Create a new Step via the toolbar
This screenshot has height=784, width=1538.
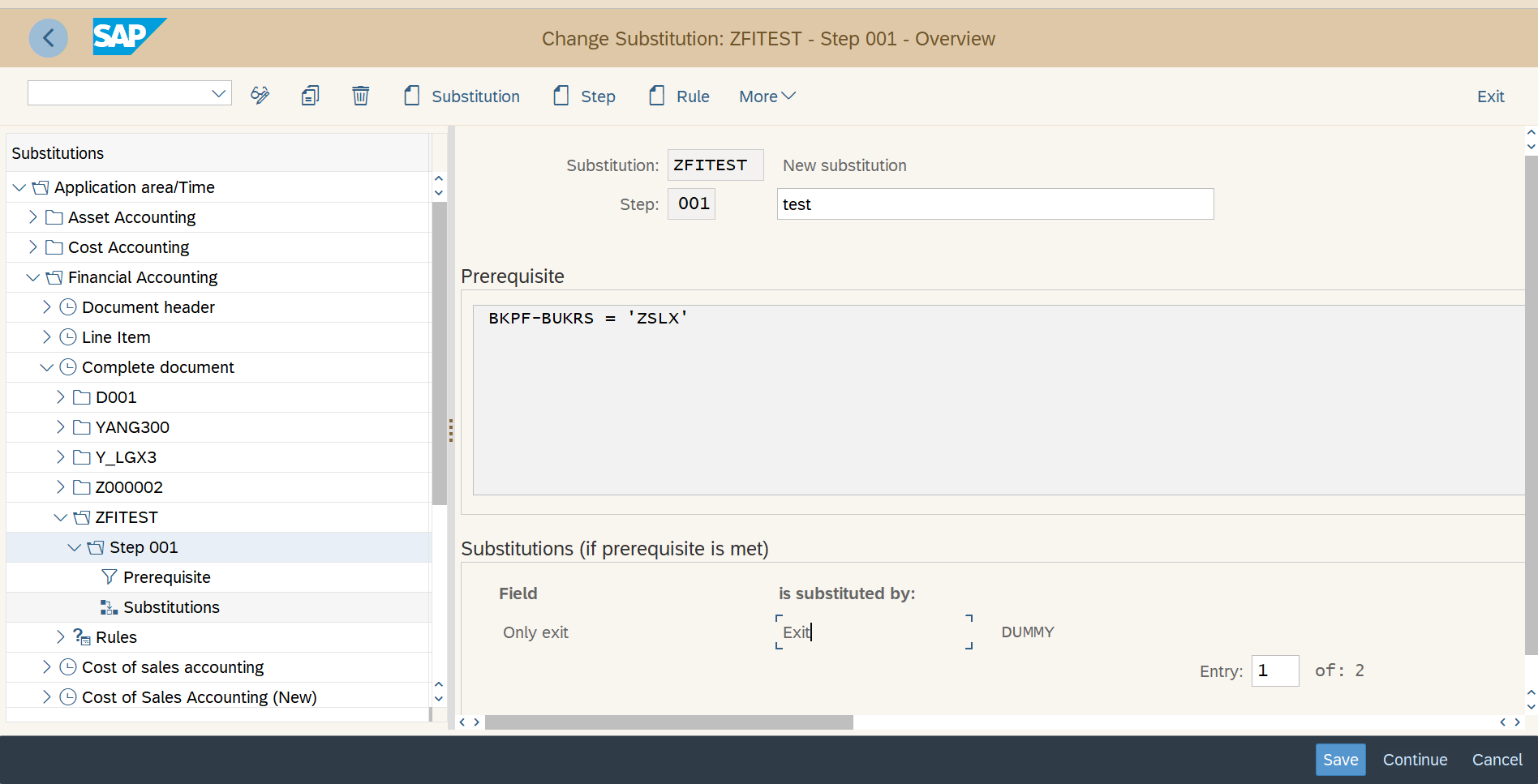583,96
